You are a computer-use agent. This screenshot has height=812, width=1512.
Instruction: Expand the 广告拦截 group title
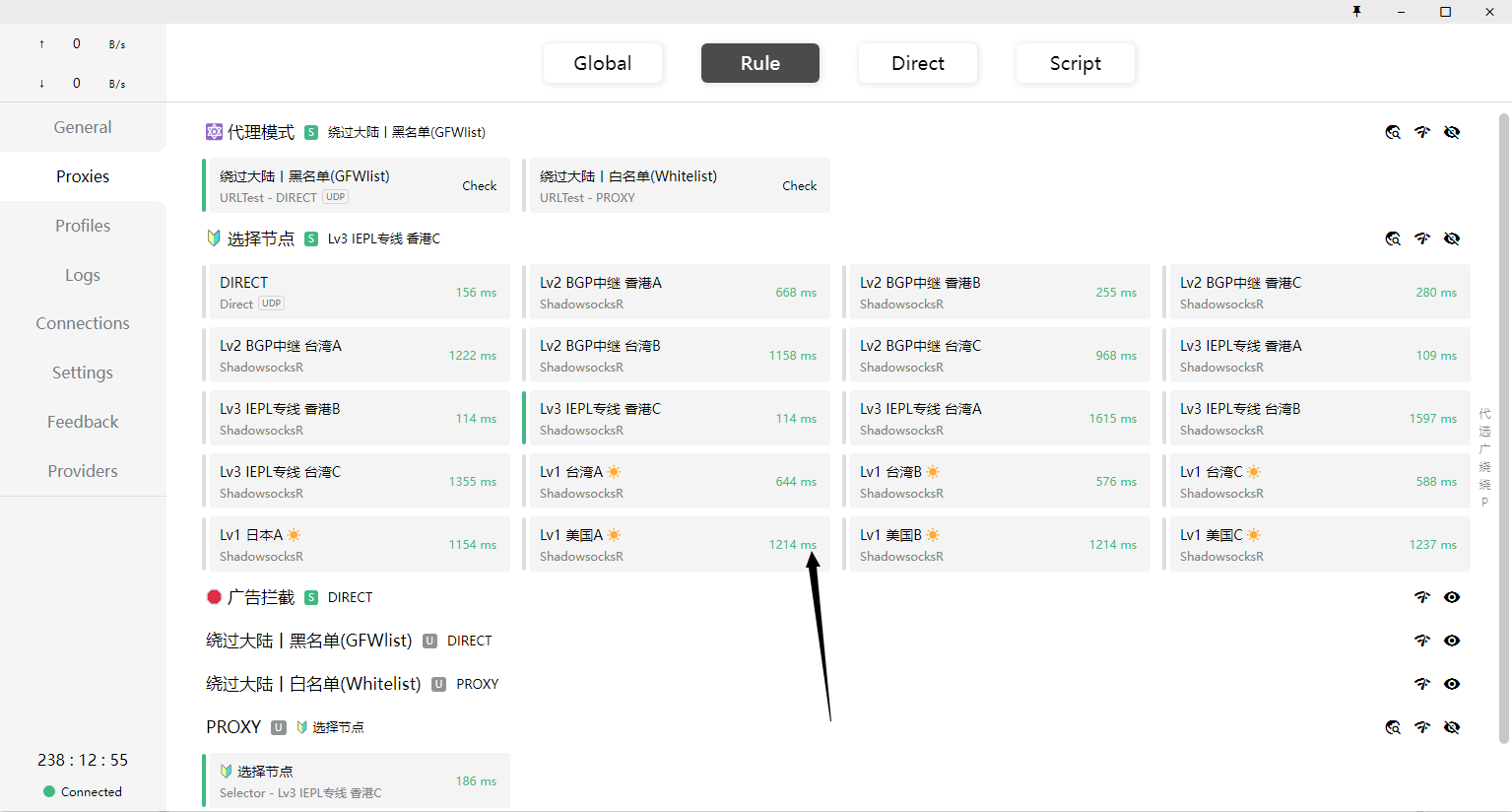[x=261, y=597]
